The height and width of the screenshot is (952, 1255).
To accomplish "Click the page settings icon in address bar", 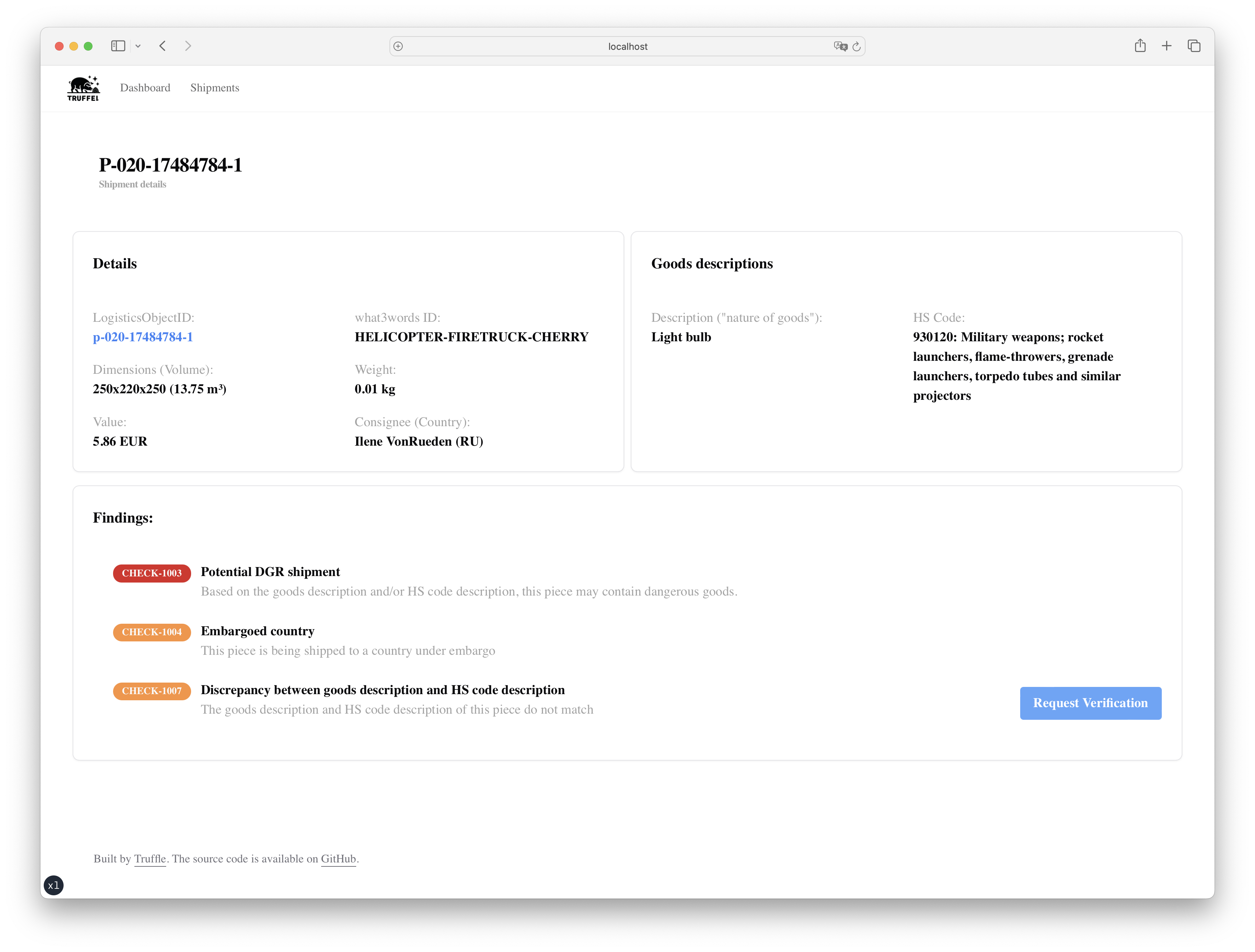I will [398, 47].
